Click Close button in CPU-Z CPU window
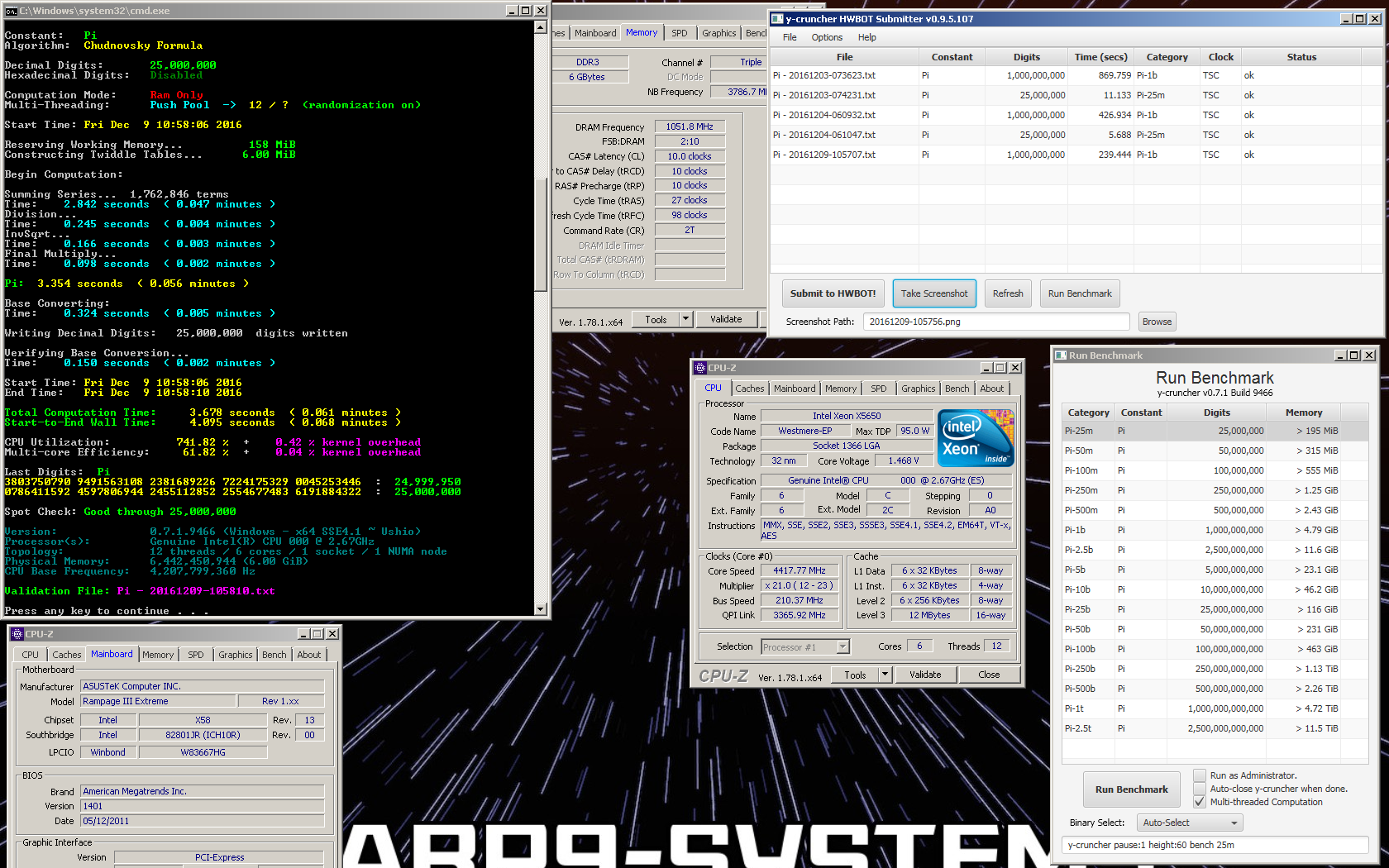 [989, 675]
